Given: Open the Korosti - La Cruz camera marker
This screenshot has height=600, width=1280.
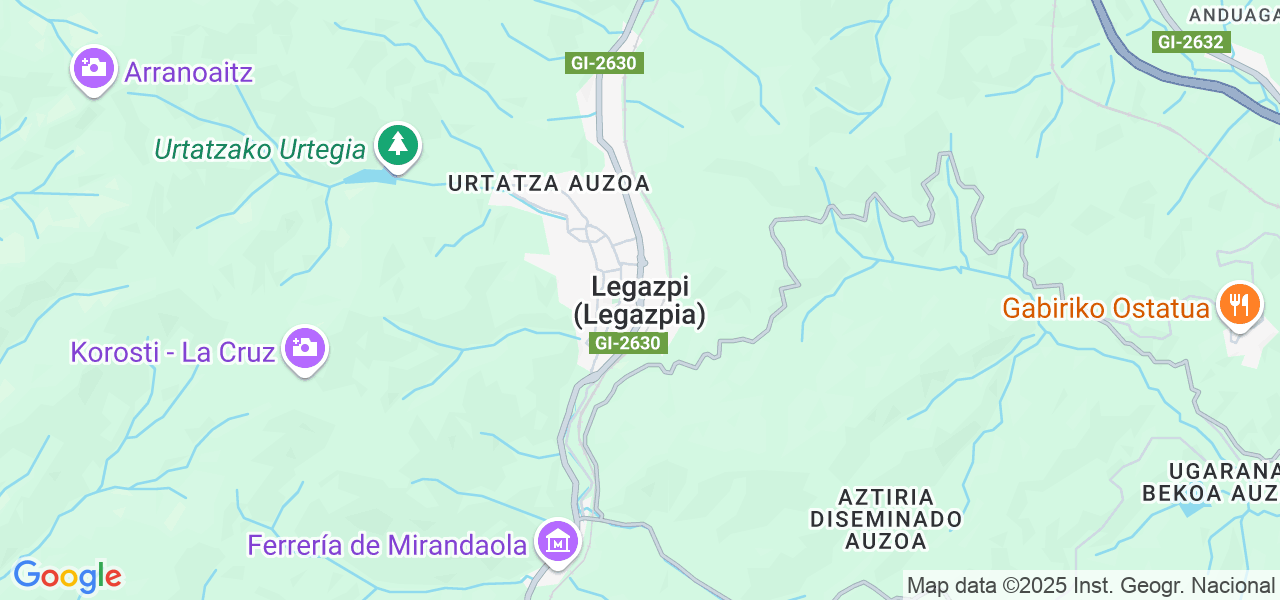Looking at the screenshot, I should pyautogui.click(x=305, y=350).
